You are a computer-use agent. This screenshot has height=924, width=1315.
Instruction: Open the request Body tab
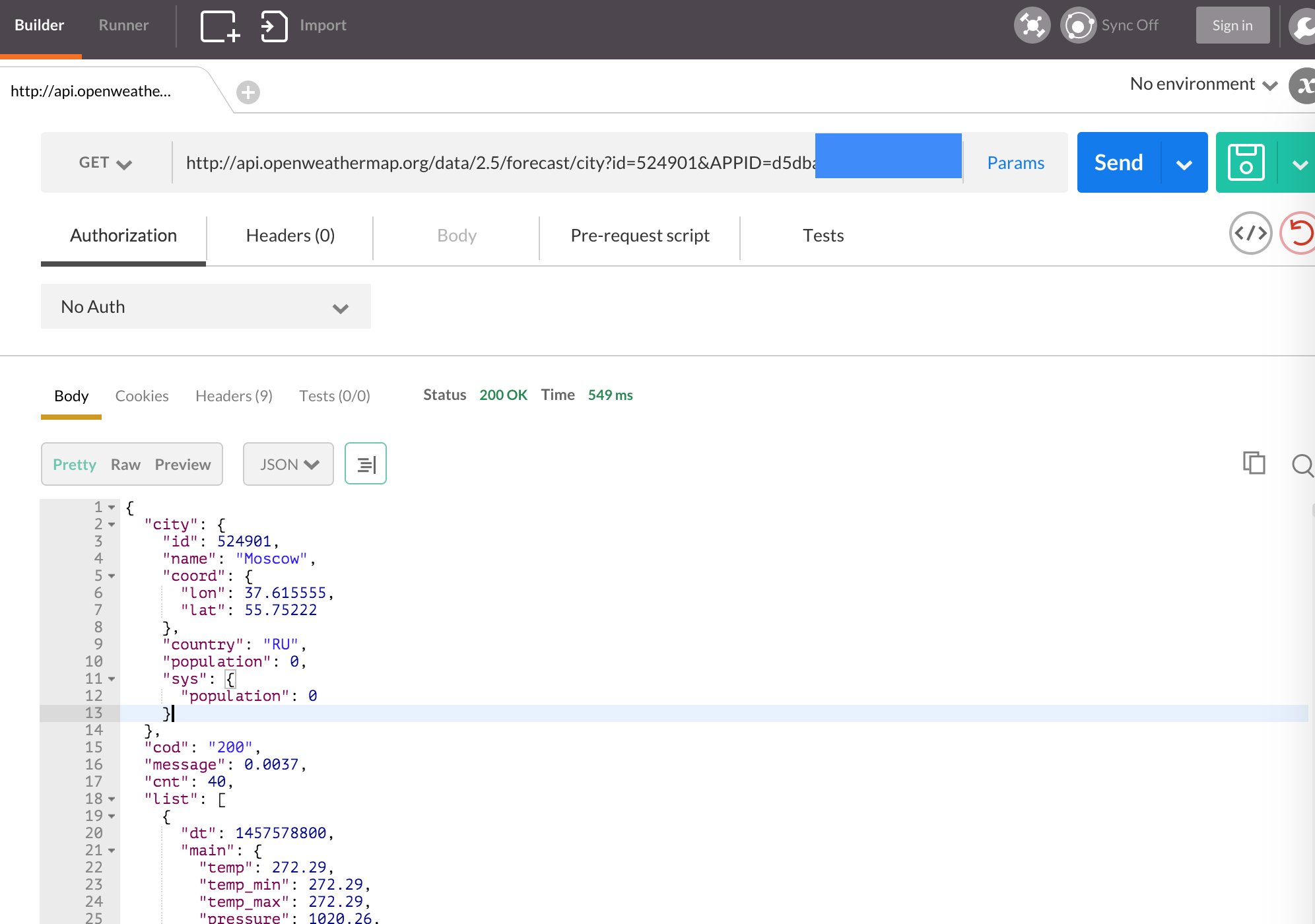click(x=457, y=236)
